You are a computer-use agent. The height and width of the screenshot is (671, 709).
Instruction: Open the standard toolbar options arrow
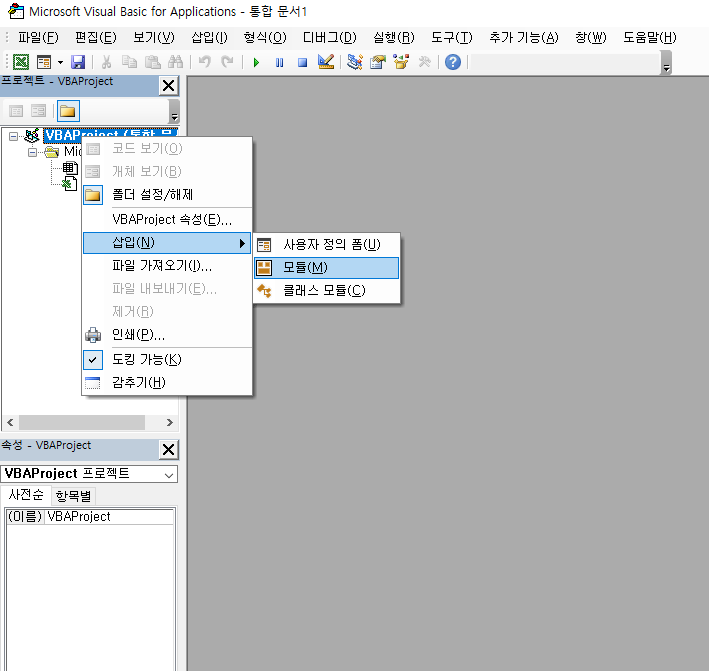(666, 63)
